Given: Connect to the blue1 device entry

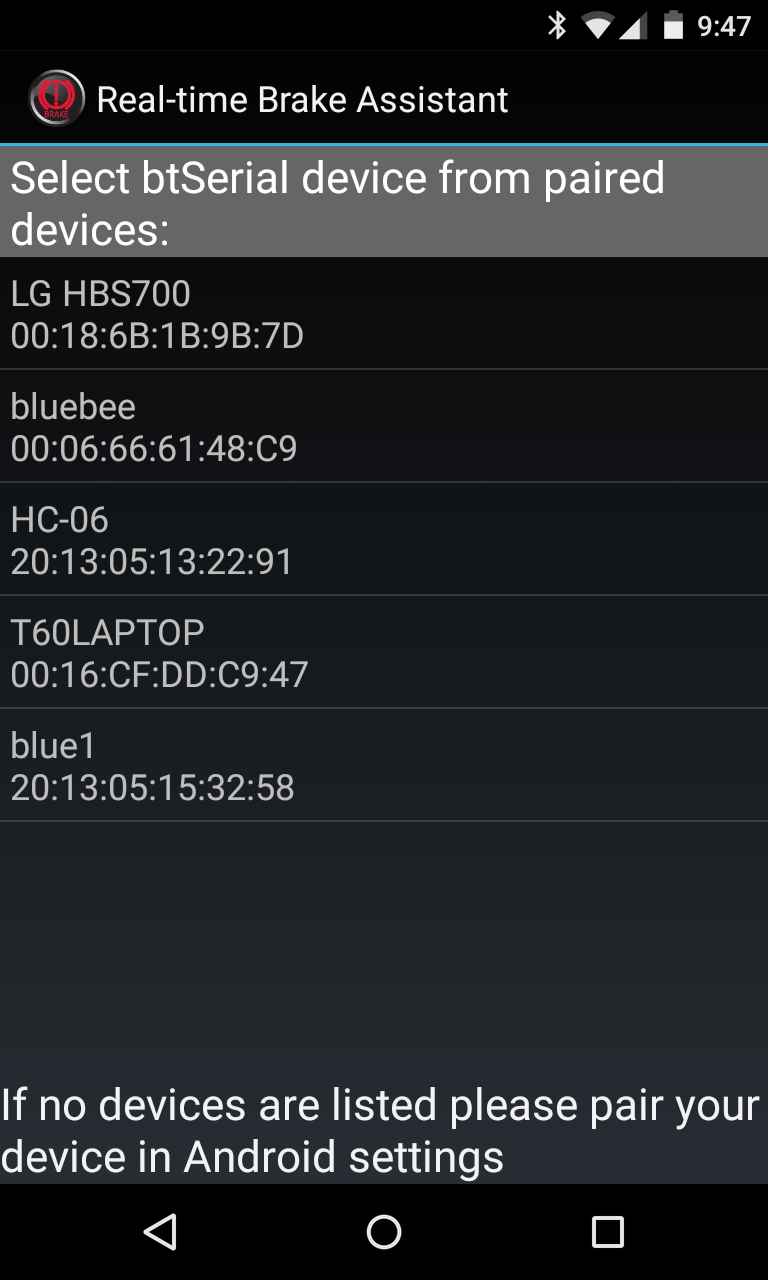Looking at the screenshot, I should [x=384, y=766].
